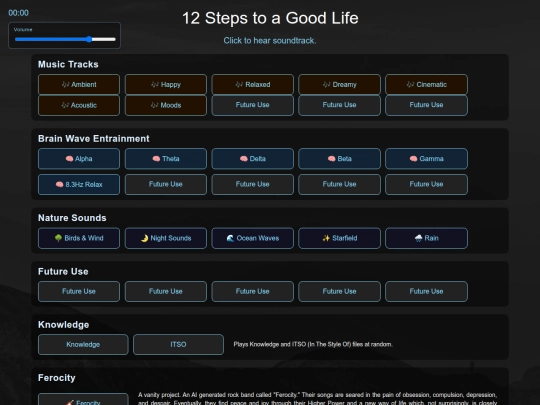The width and height of the screenshot is (540, 405).
Task: Click the 'Ferocity' section heading
Action: coord(56,378)
